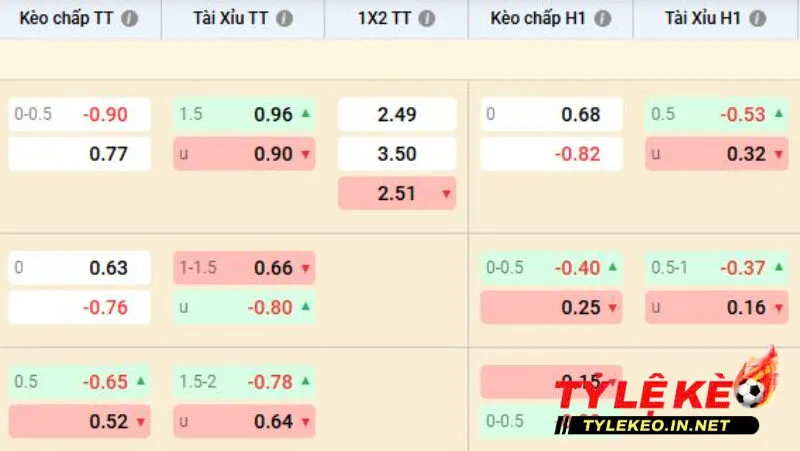This screenshot has width=800, height=451.
Task: Choose over 1-1.5 odds 0.66
Action: pyautogui.click(x=244, y=268)
